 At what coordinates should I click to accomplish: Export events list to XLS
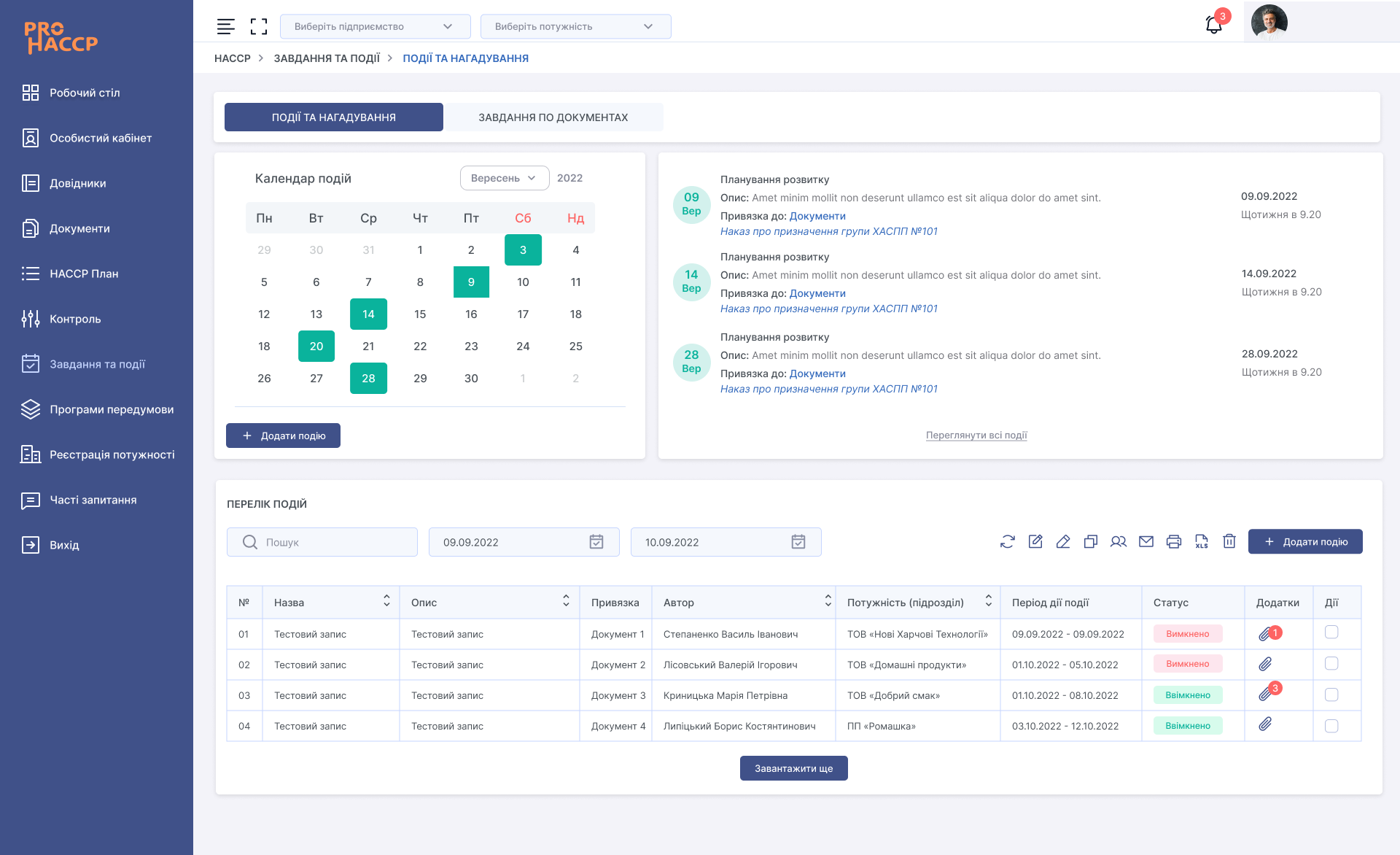(x=1202, y=541)
